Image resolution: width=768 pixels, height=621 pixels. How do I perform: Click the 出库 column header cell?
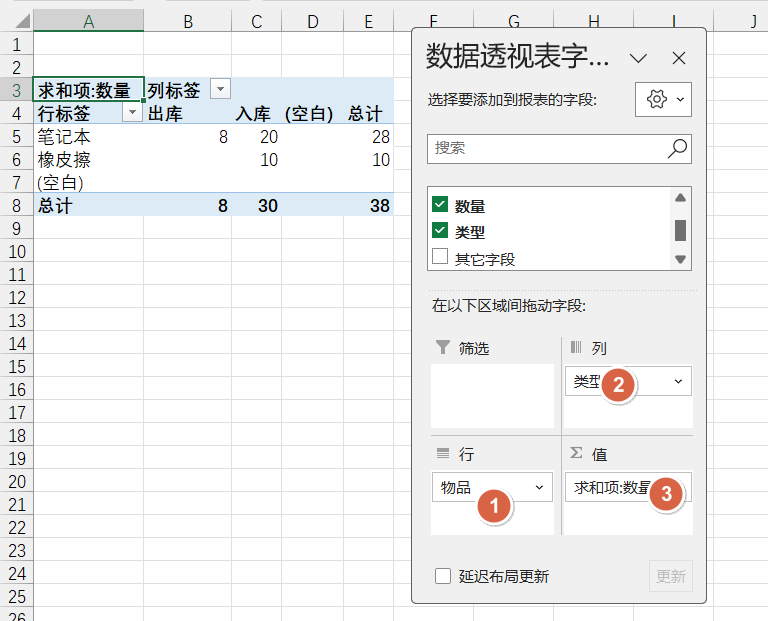coord(188,113)
